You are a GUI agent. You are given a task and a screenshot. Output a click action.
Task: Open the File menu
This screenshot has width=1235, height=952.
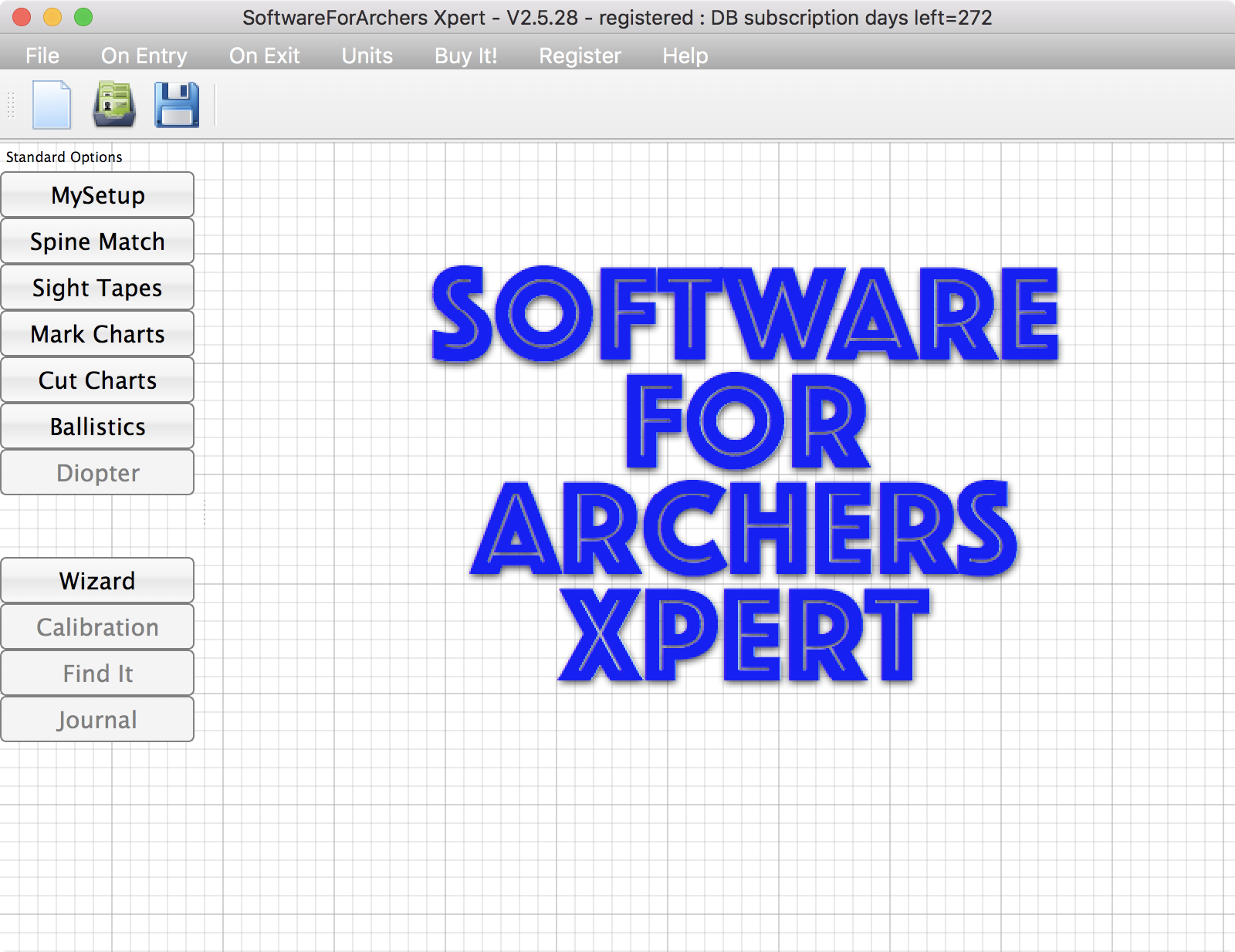coord(42,56)
